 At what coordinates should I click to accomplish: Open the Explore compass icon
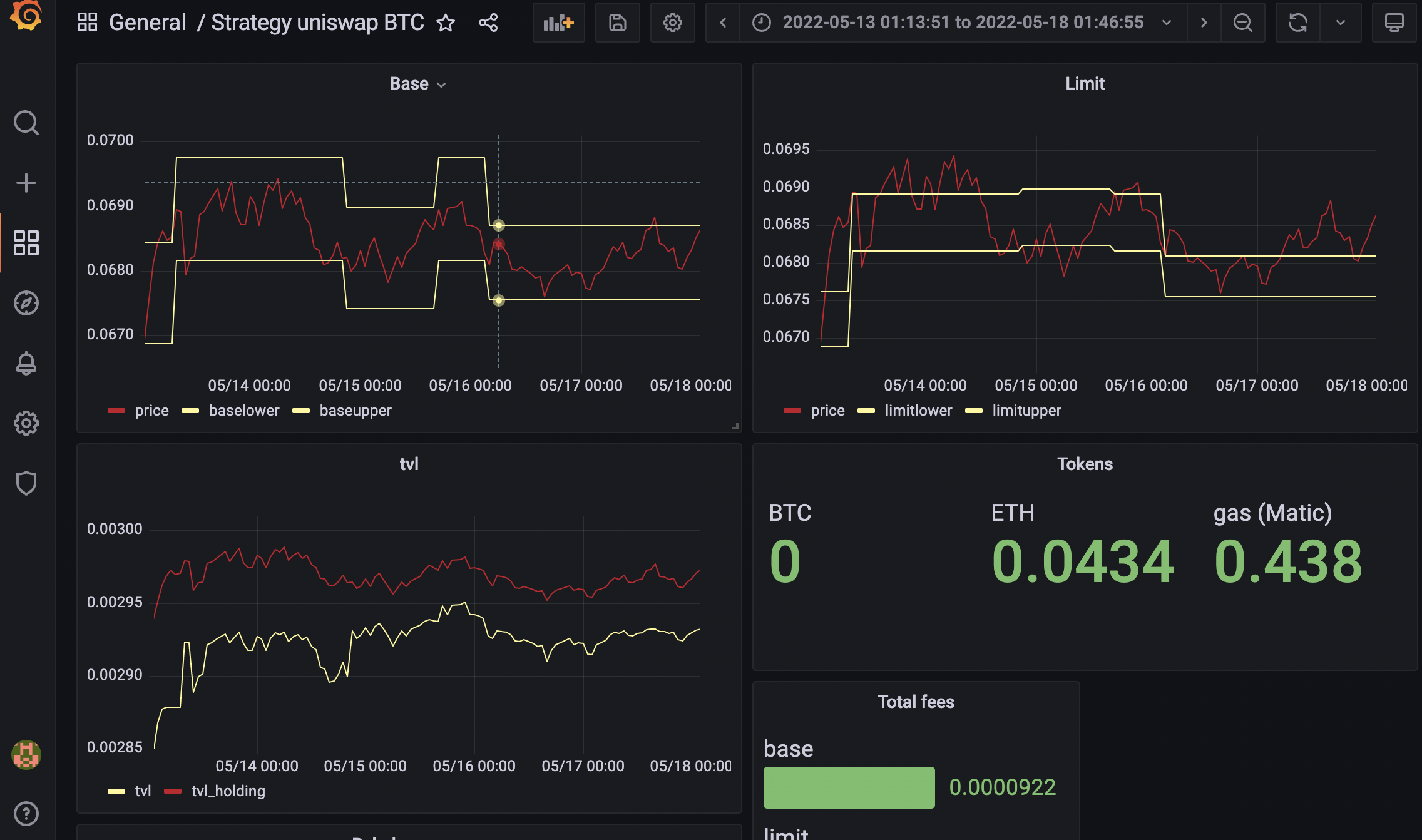coord(26,303)
